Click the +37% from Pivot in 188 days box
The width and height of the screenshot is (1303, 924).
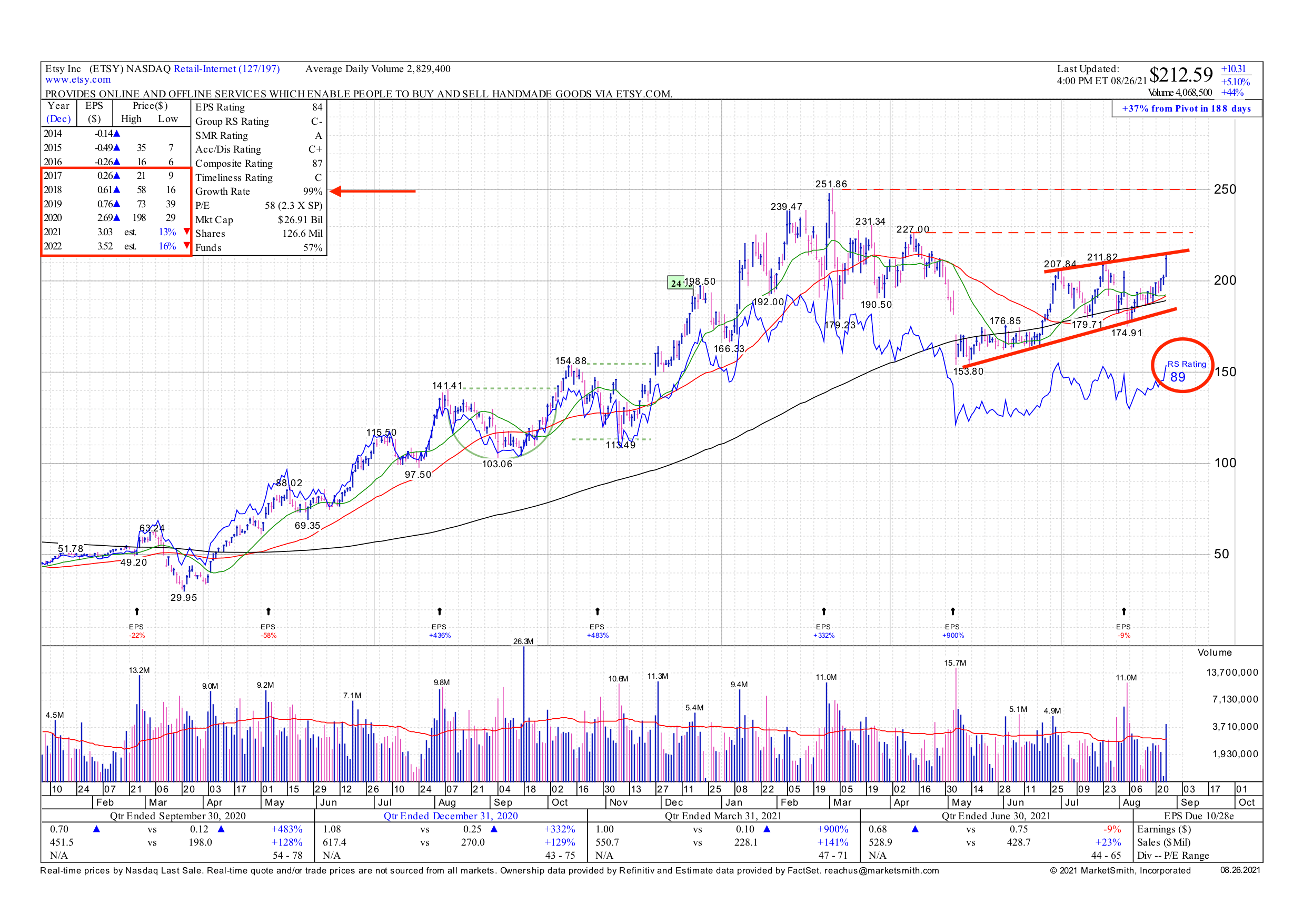tap(1186, 109)
